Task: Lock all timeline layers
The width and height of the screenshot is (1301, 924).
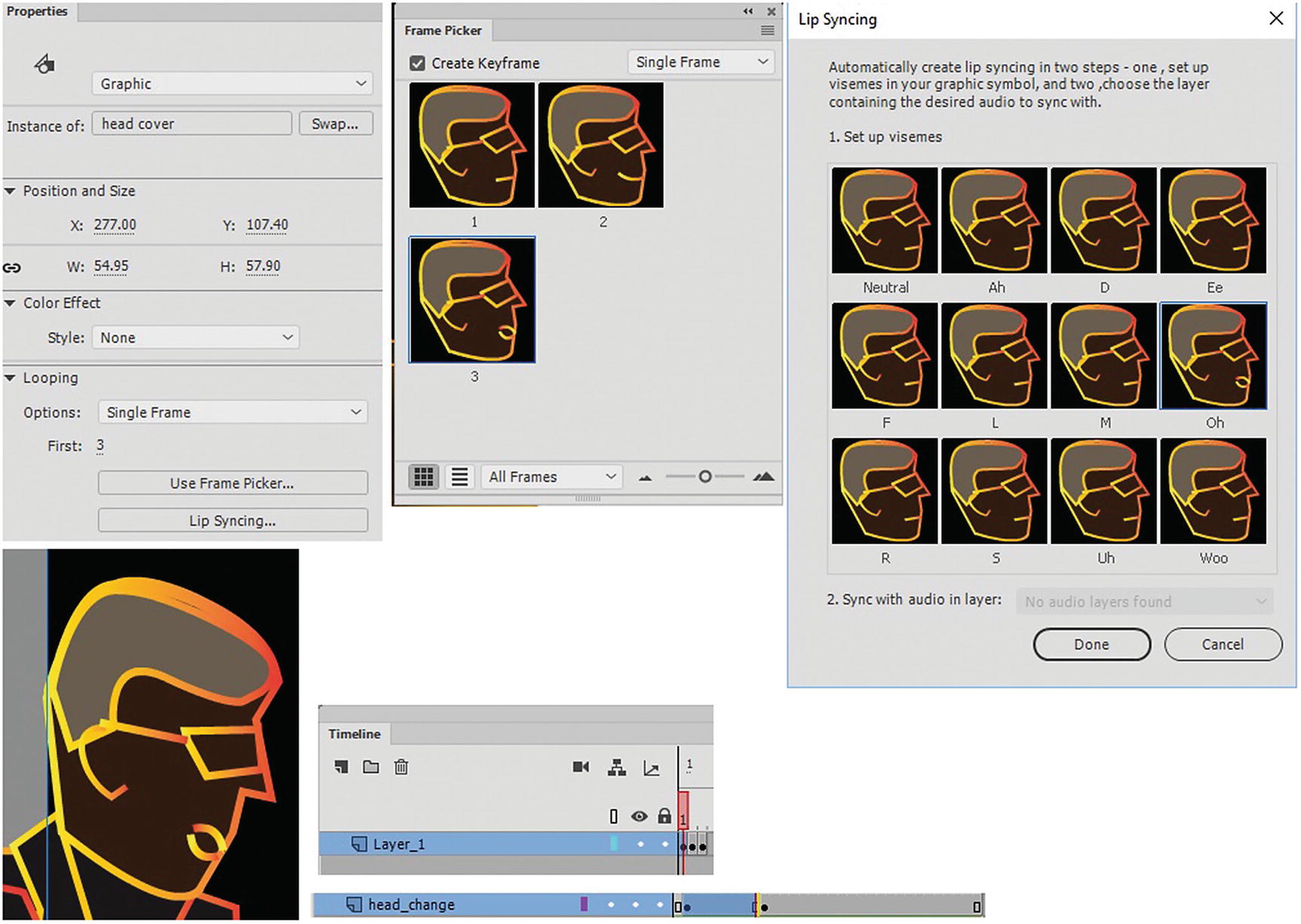Action: pyautogui.click(x=664, y=816)
